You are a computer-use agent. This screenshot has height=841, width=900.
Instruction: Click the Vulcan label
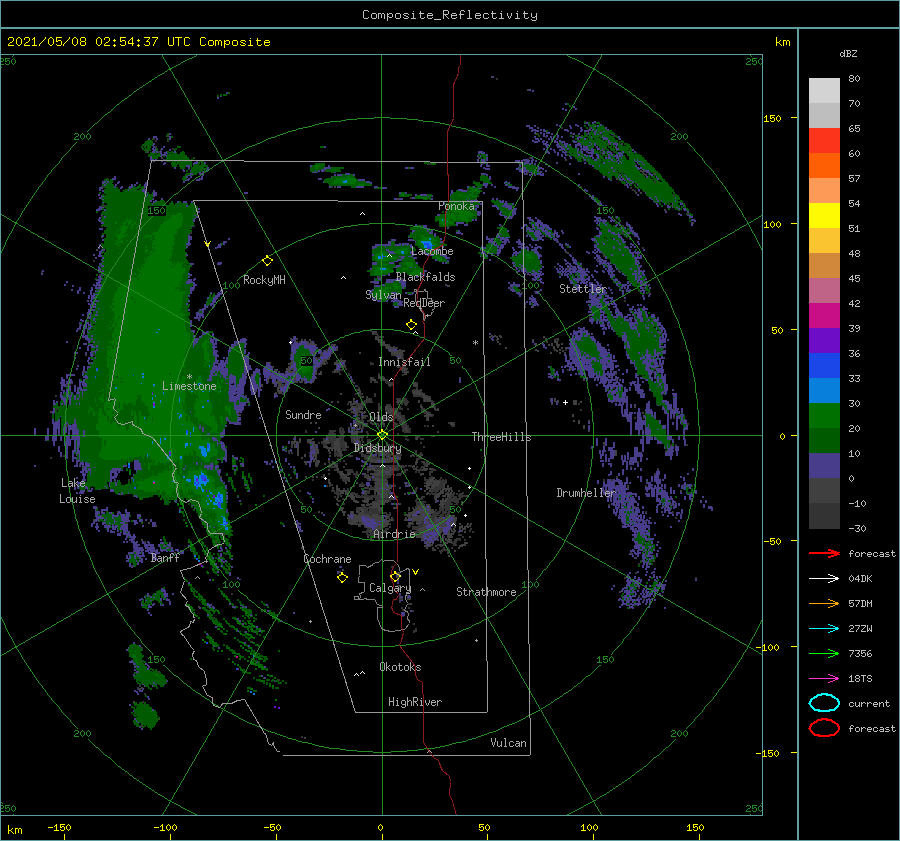point(508,742)
